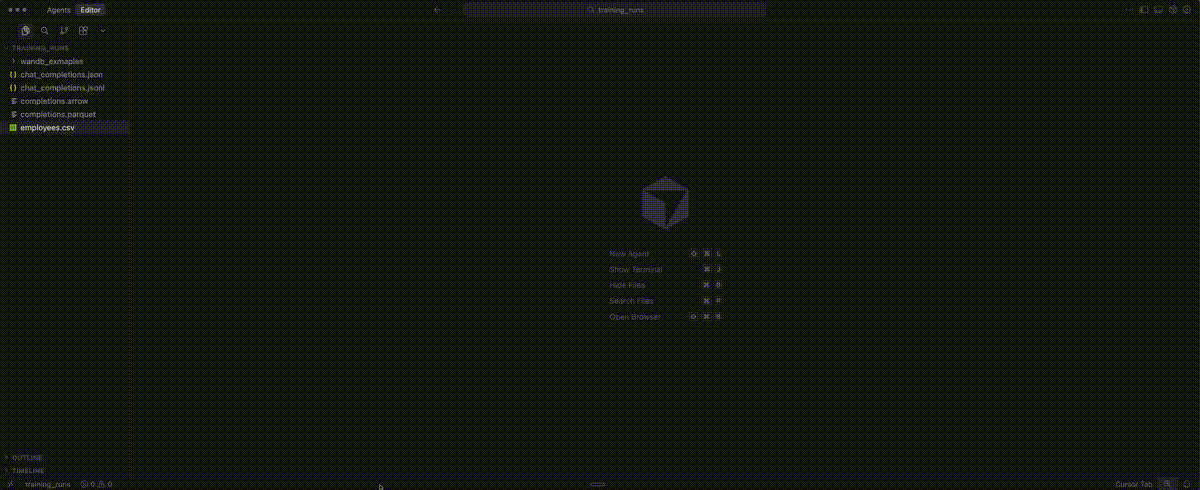
Task: Open the Explorer files view icon
Action: (26, 31)
